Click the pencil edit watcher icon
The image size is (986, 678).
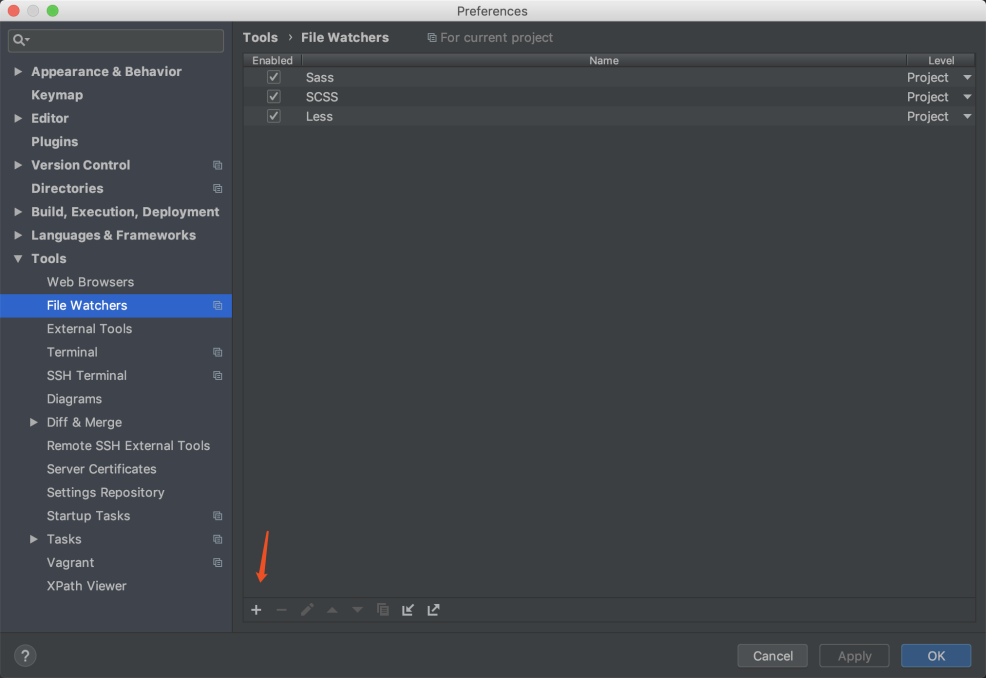click(307, 610)
